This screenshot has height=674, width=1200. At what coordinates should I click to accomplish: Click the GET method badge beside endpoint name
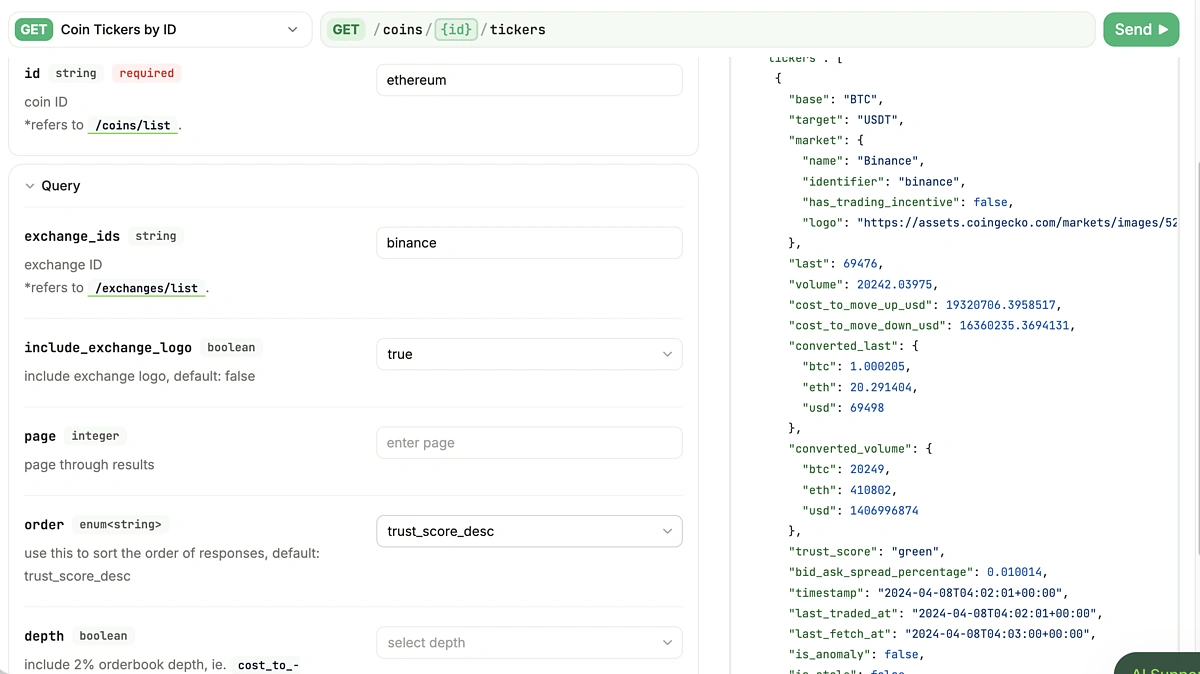(x=34, y=30)
